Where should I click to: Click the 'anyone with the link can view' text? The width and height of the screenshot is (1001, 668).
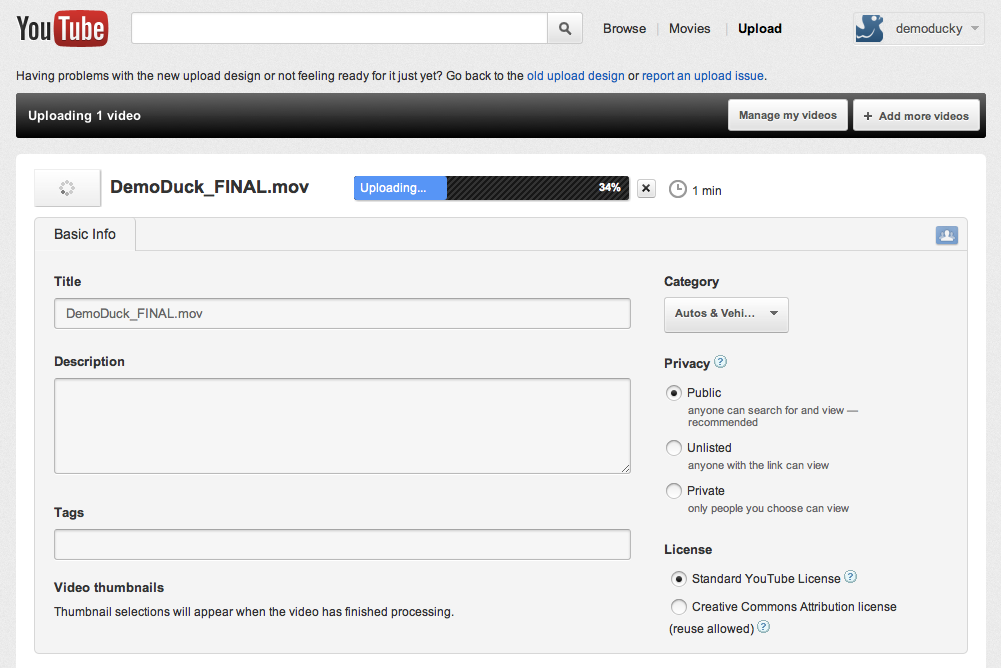point(758,466)
